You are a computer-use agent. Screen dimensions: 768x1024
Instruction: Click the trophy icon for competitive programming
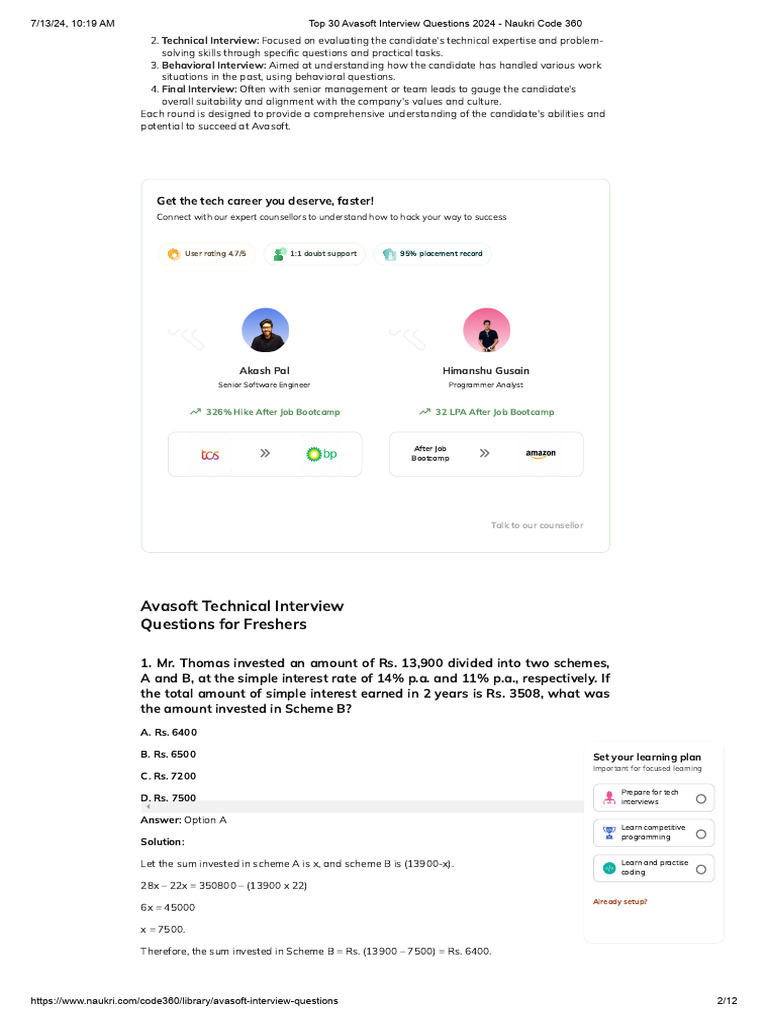(x=609, y=832)
